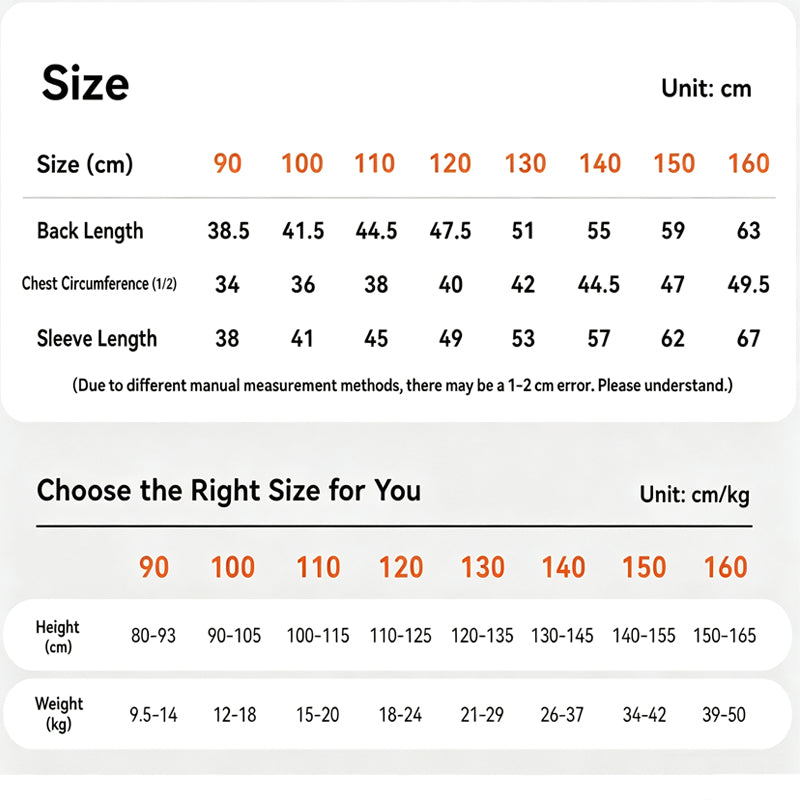Click 'Chest Circumference (1/2)' row label
Image resolution: width=800 pixels, height=800 pixels.
coord(99,283)
